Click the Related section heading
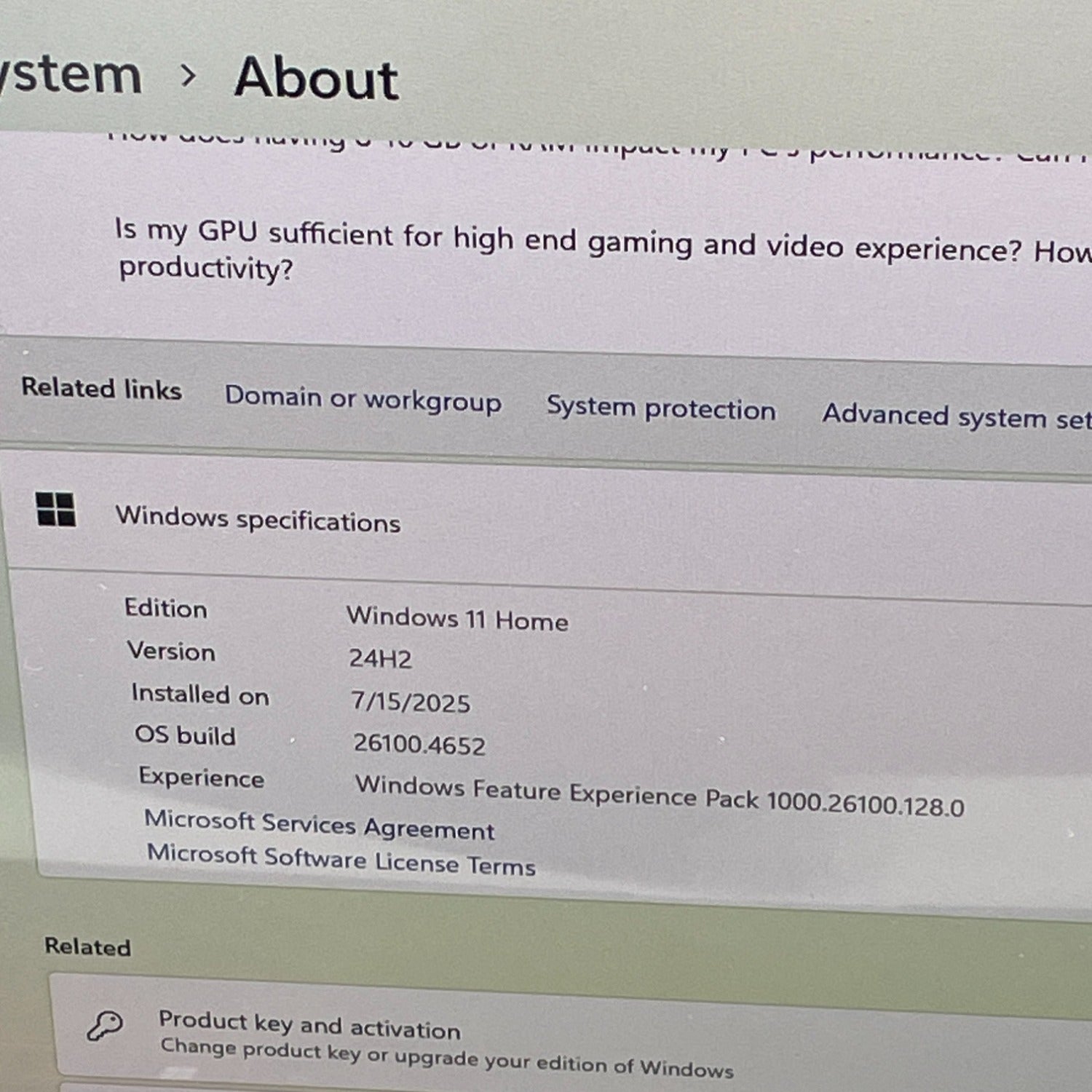 pos(87,946)
